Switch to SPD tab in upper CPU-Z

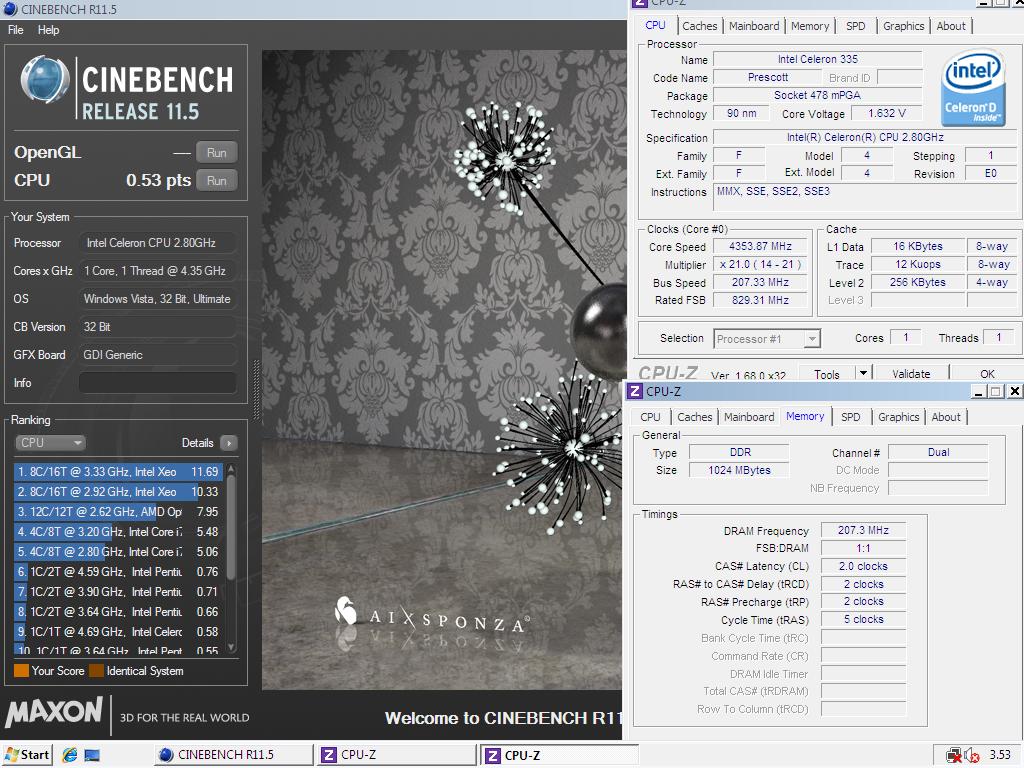(x=856, y=26)
